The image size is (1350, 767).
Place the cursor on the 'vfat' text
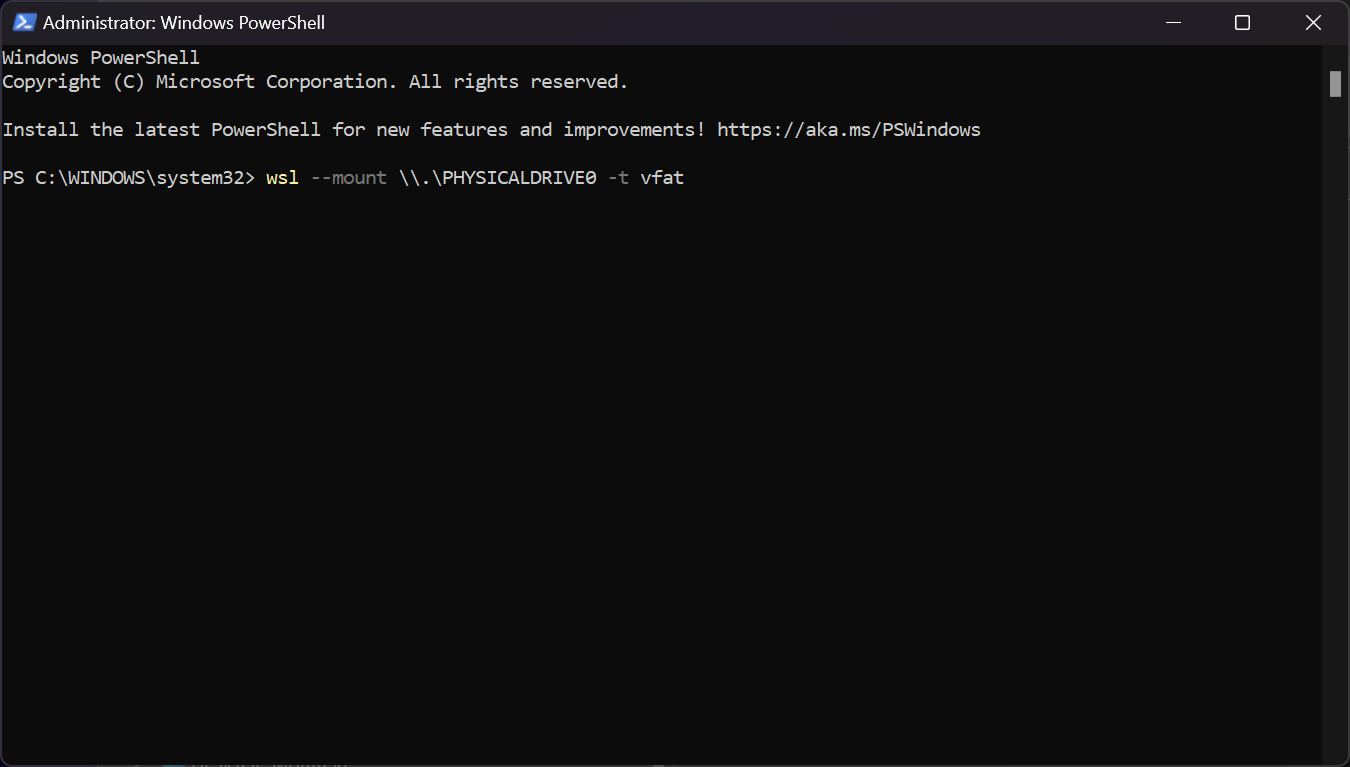click(x=662, y=178)
